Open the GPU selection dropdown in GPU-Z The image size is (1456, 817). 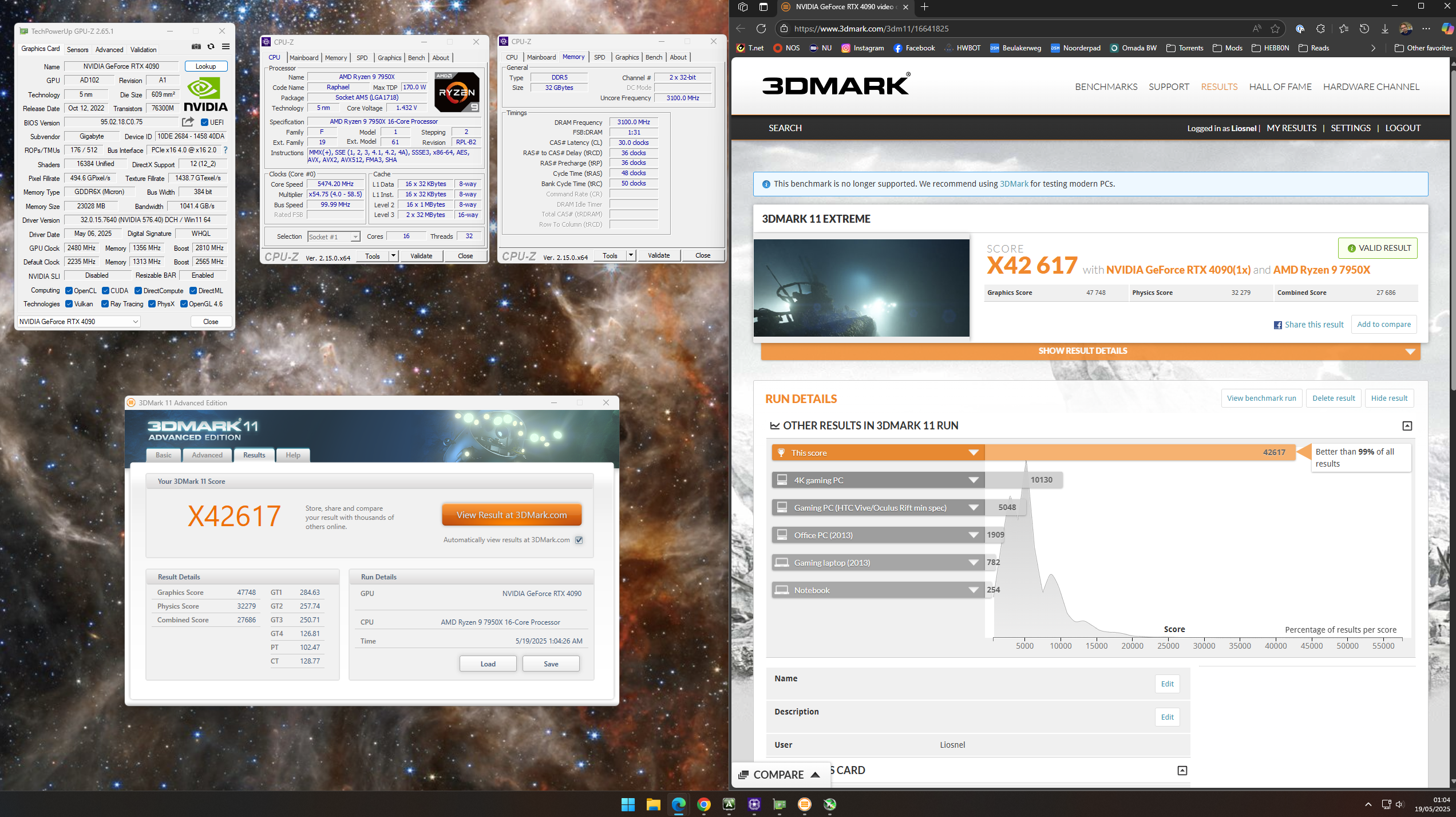coord(78,322)
